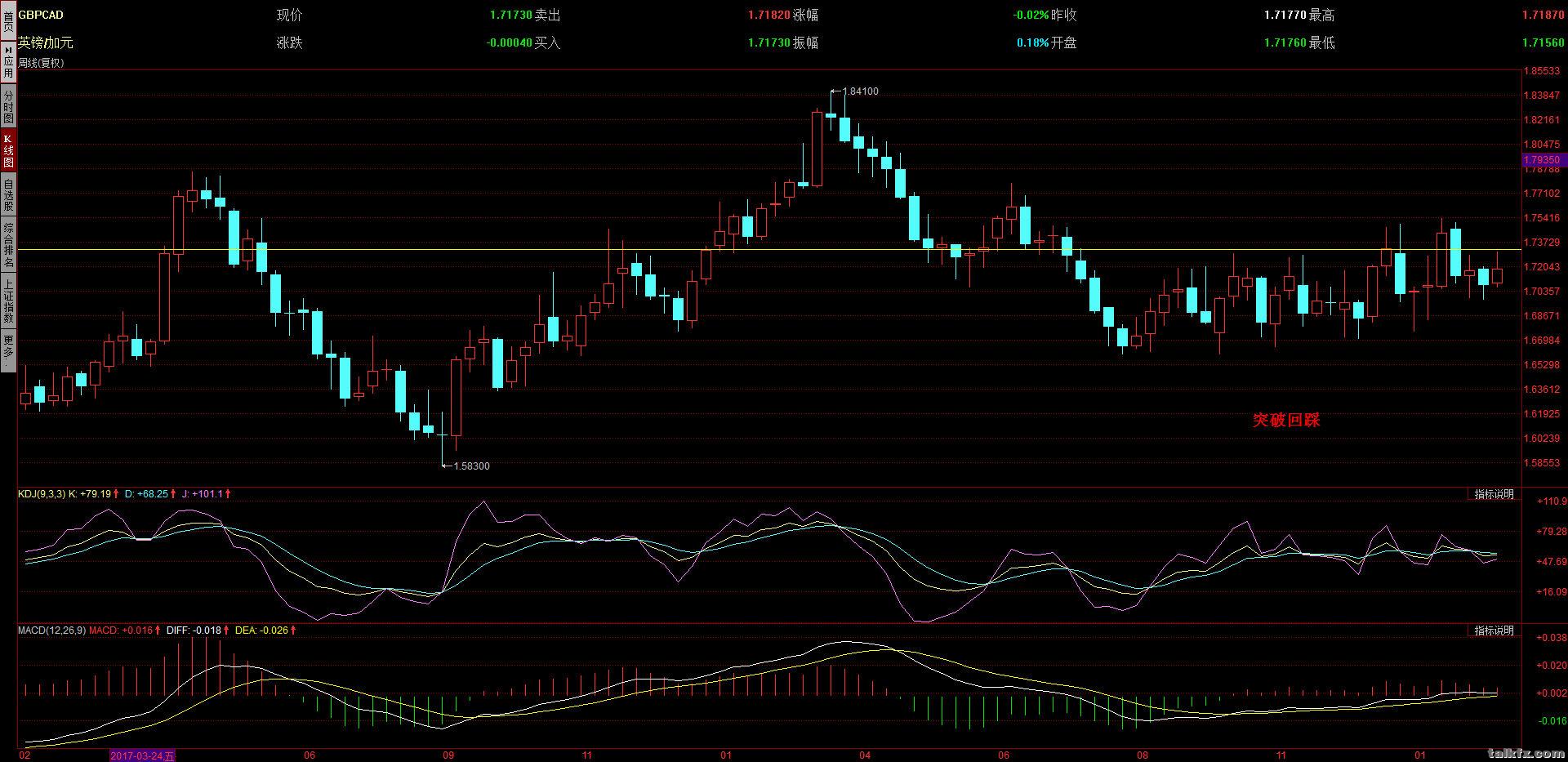Click the +110.9 KDJ axis label
This screenshot has height=762, width=1568.
1551,501
